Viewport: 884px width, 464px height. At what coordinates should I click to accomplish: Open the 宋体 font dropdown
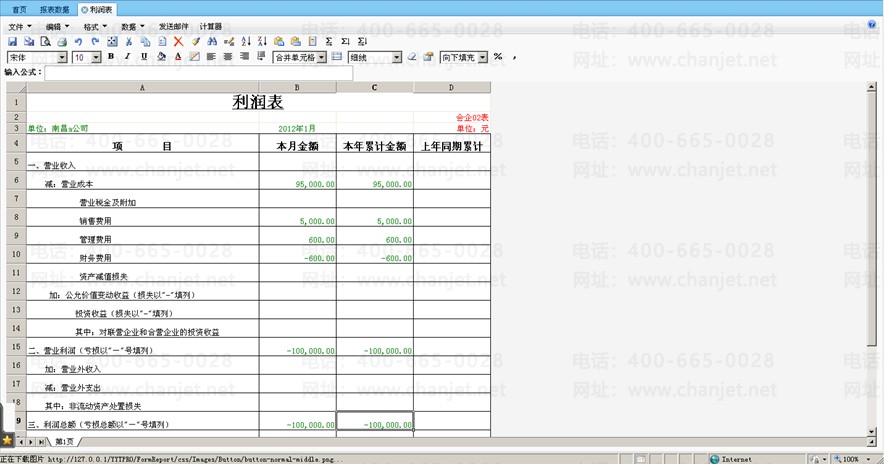62,58
